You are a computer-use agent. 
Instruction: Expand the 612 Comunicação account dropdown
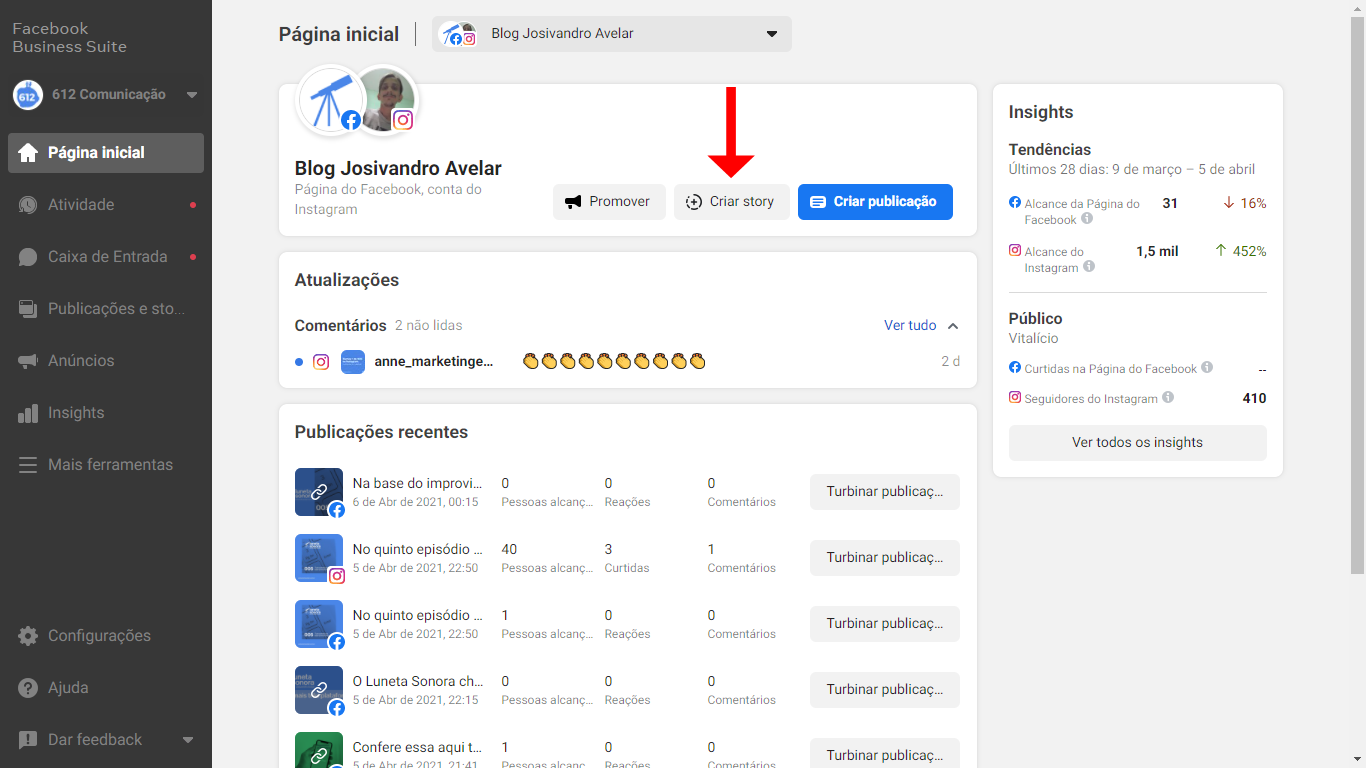click(192, 95)
